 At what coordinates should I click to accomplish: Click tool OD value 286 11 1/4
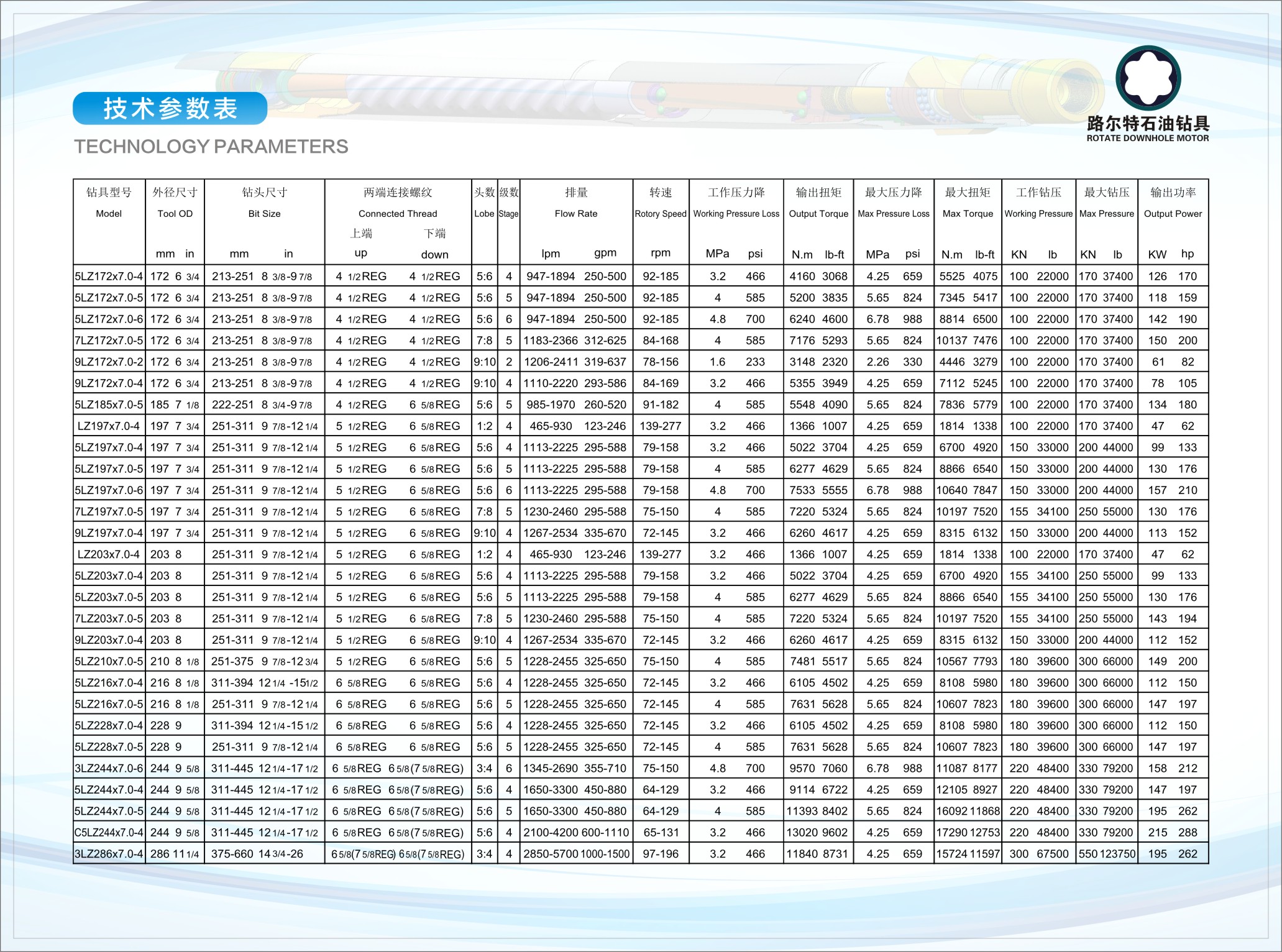pyautogui.click(x=175, y=854)
